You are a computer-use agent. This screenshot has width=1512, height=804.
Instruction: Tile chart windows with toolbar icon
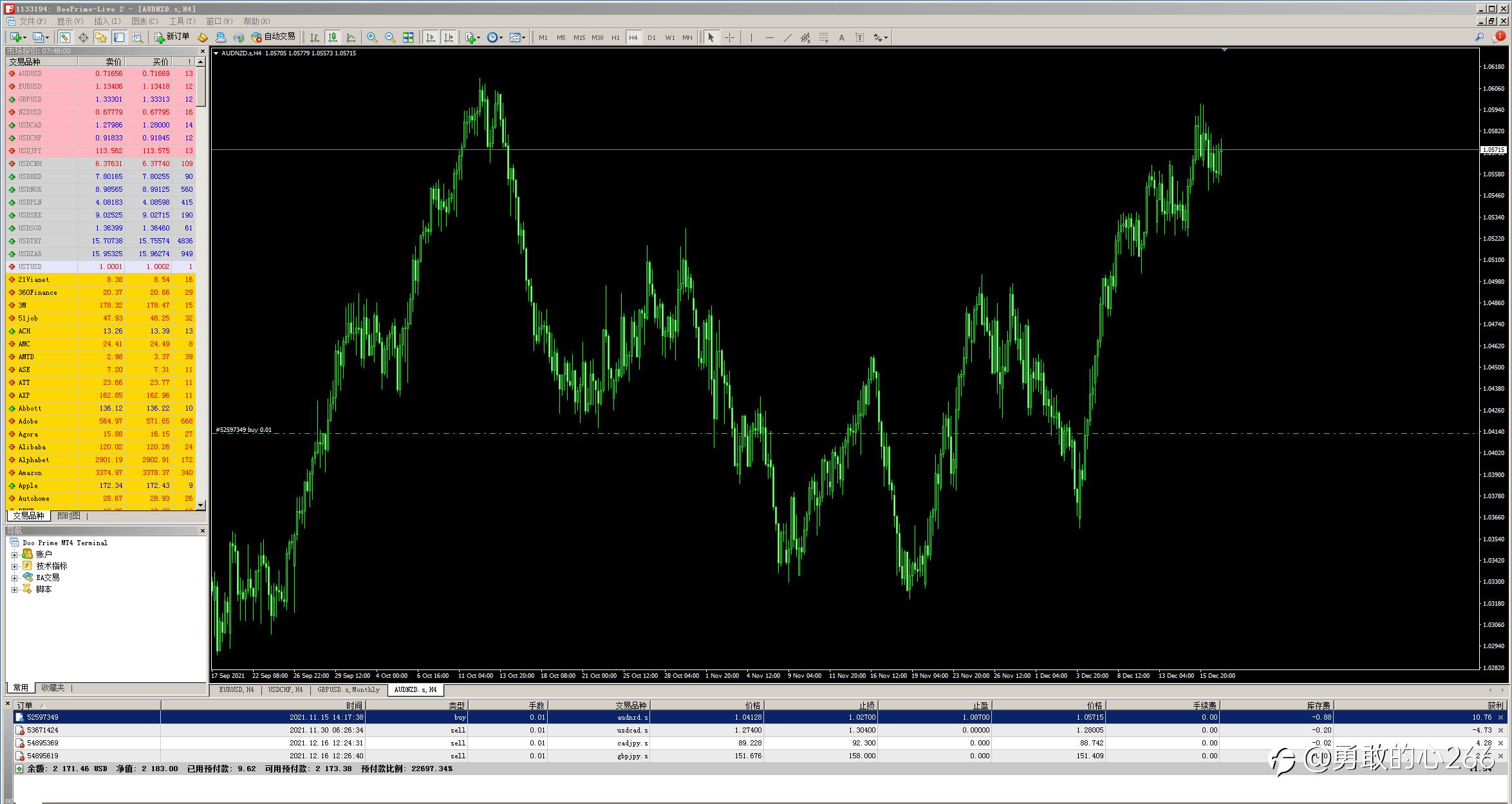click(407, 37)
